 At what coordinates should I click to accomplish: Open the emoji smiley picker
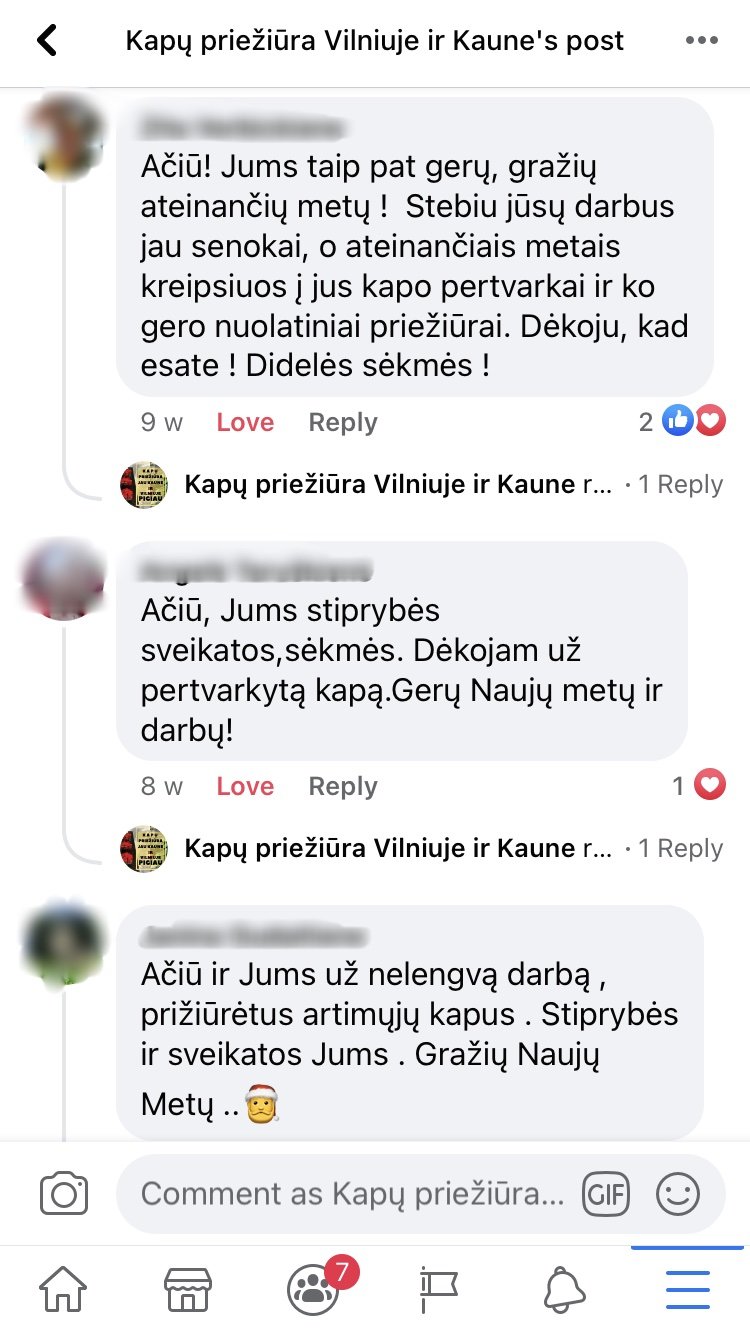pos(677,1194)
